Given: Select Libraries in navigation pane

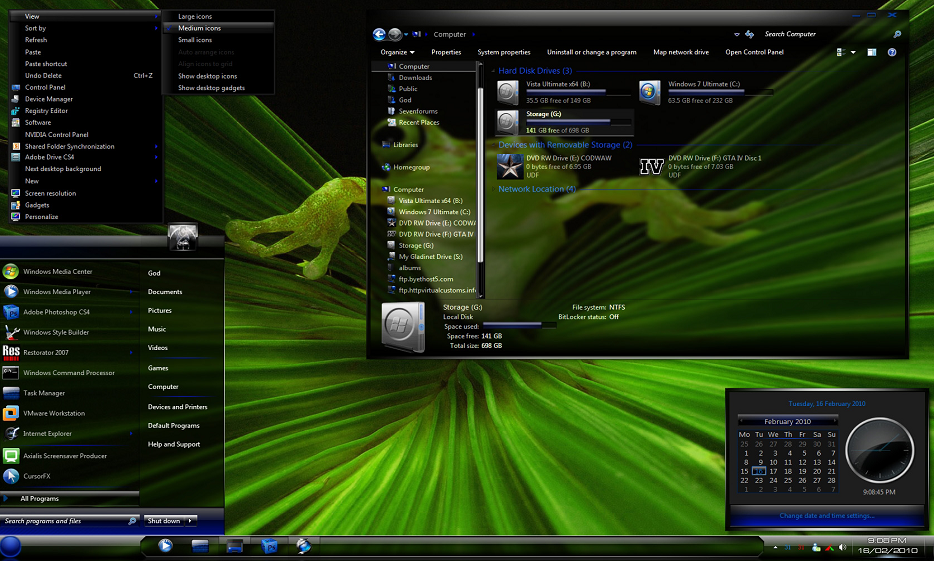Looking at the screenshot, I should [405, 145].
